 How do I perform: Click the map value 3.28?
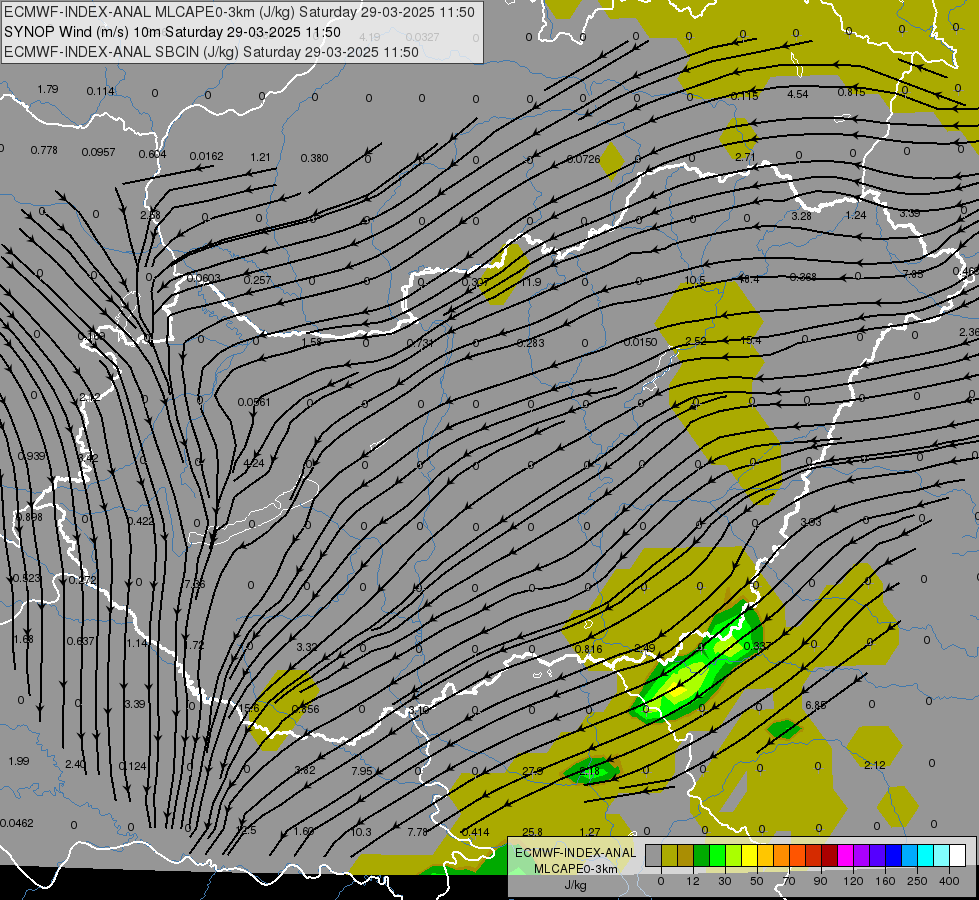click(x=801, y=216)
